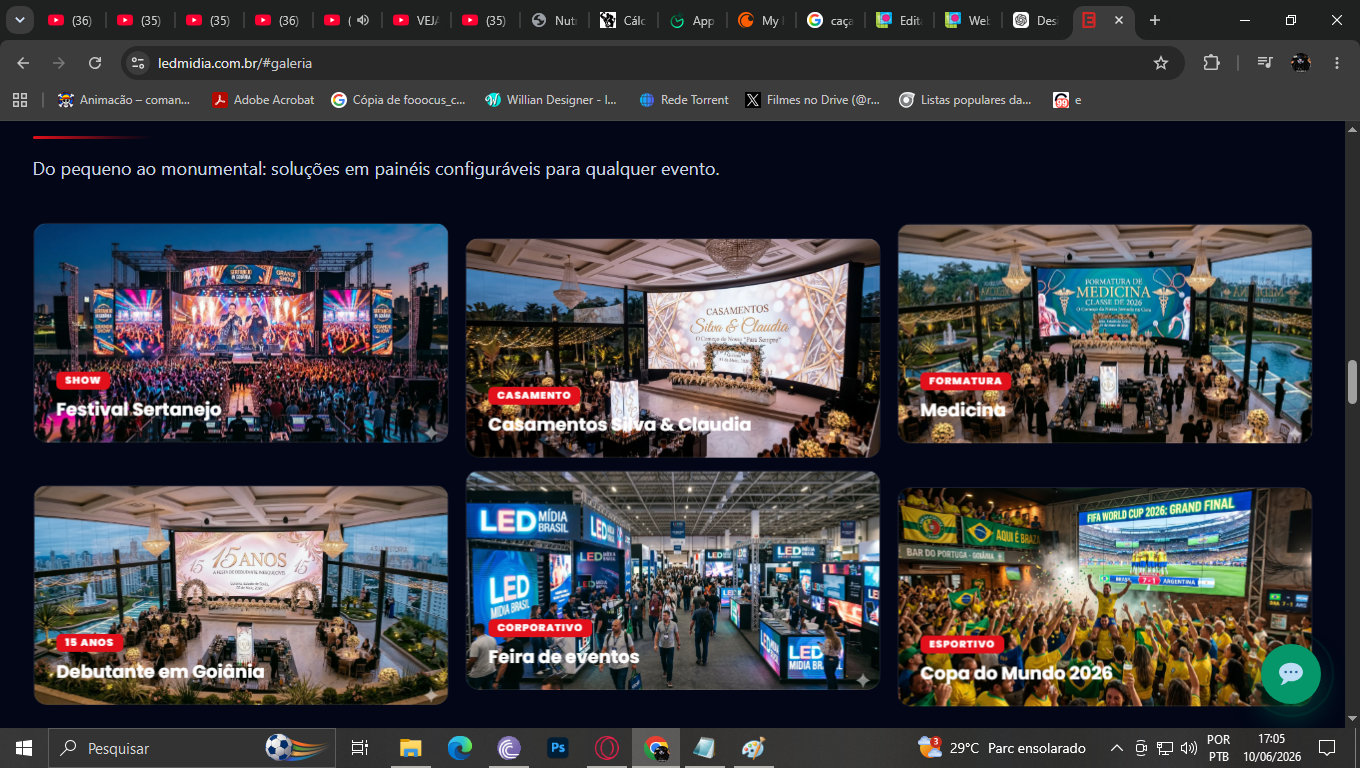
Task: Click the page vertical scrollbar thumb
Action: [x=1352, y=381]
